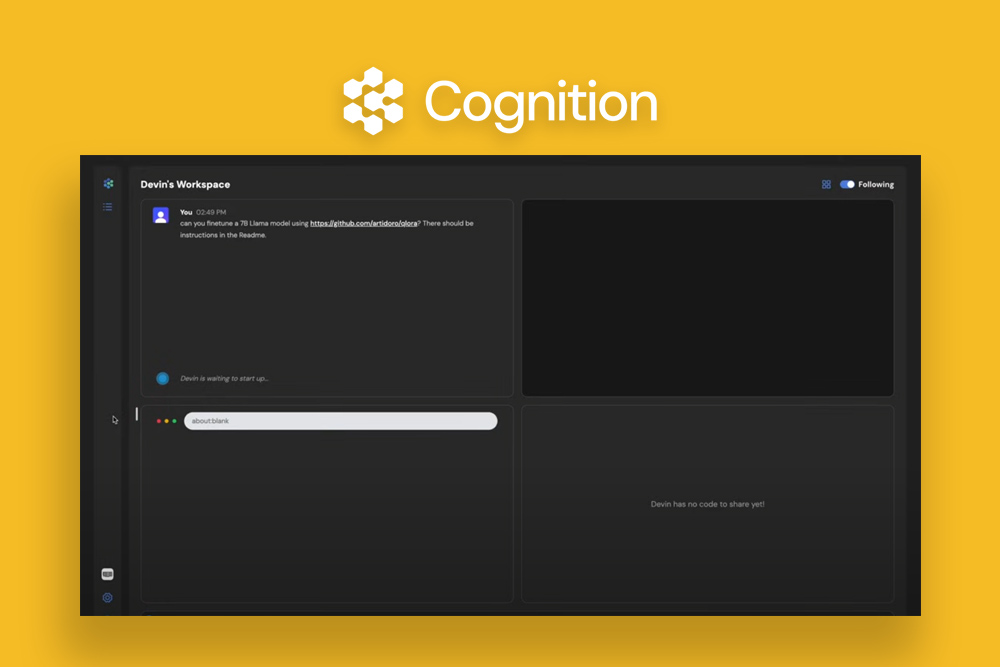Screen dimensions: 1000x667
Task: Click the keyboard icon near the sidebar bottom
Action: tap(108, 575)
